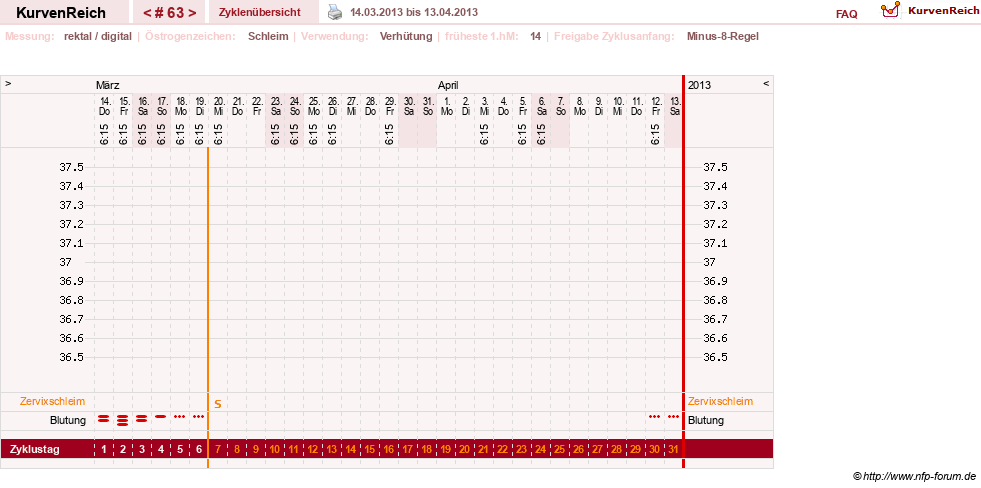Click the date range 14.03.2013 bis 13.04.2013
981x488 pixels.
point(414,12)
